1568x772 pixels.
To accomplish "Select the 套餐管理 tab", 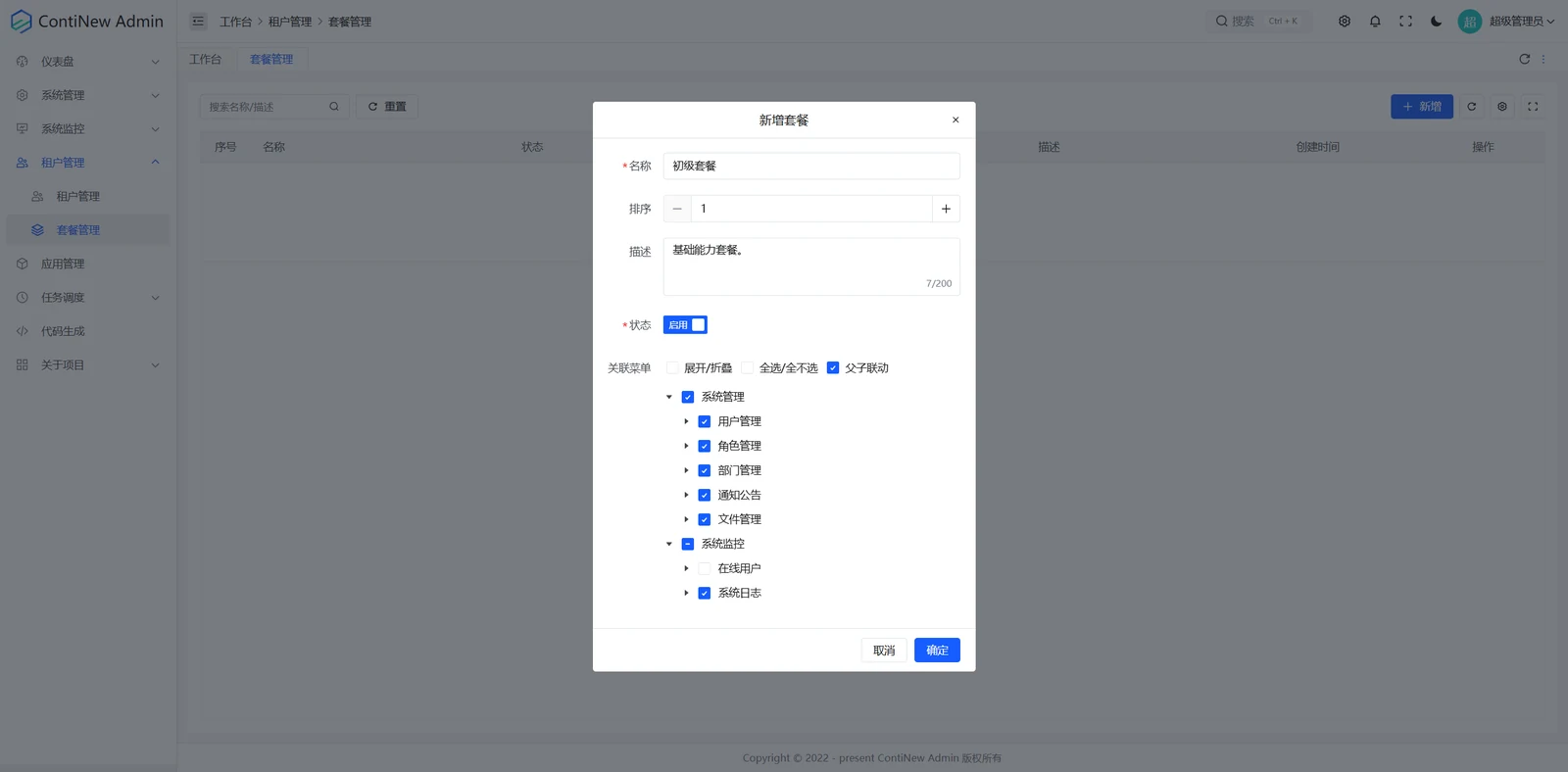I will [271, 59].
